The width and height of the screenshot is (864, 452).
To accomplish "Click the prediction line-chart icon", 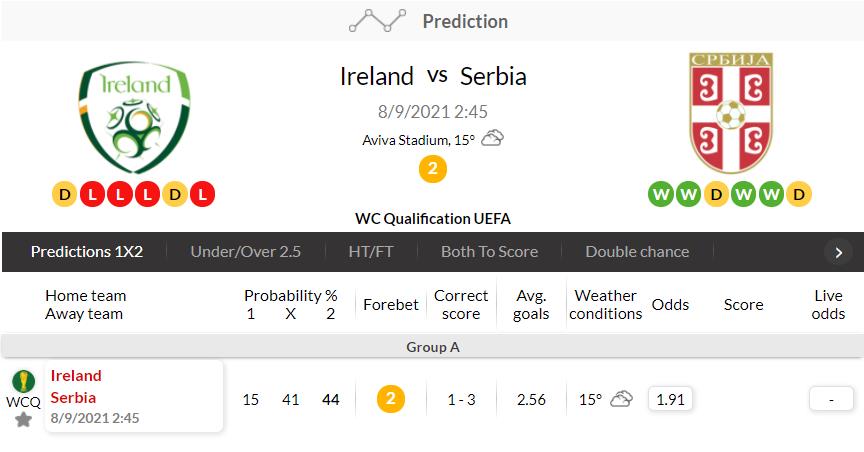I will (377, 21).
